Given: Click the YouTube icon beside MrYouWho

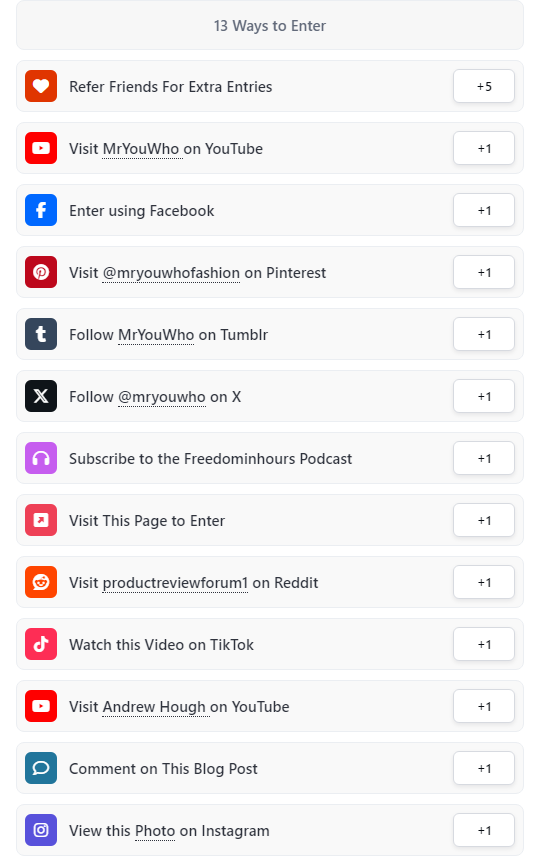Looking at the screenshot, I should pyautogui.click(x=41, y=148).
